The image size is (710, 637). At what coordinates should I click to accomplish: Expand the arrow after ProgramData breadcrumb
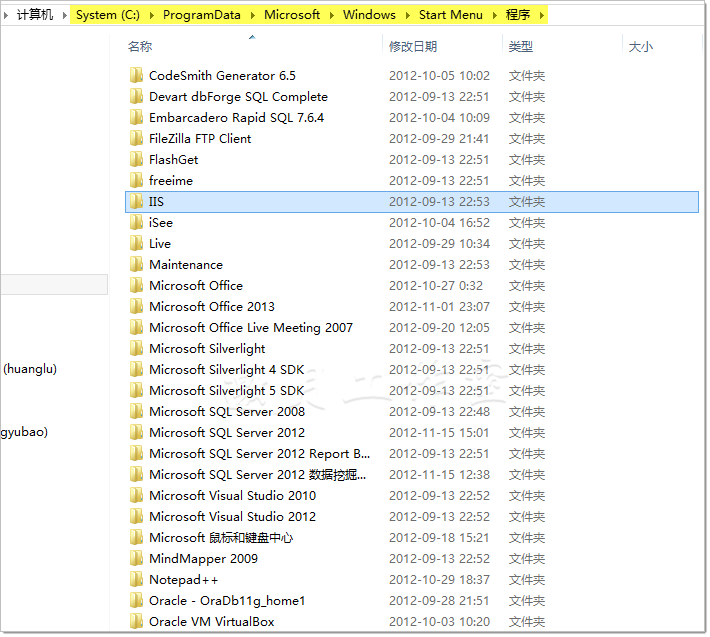pos(253,15)
